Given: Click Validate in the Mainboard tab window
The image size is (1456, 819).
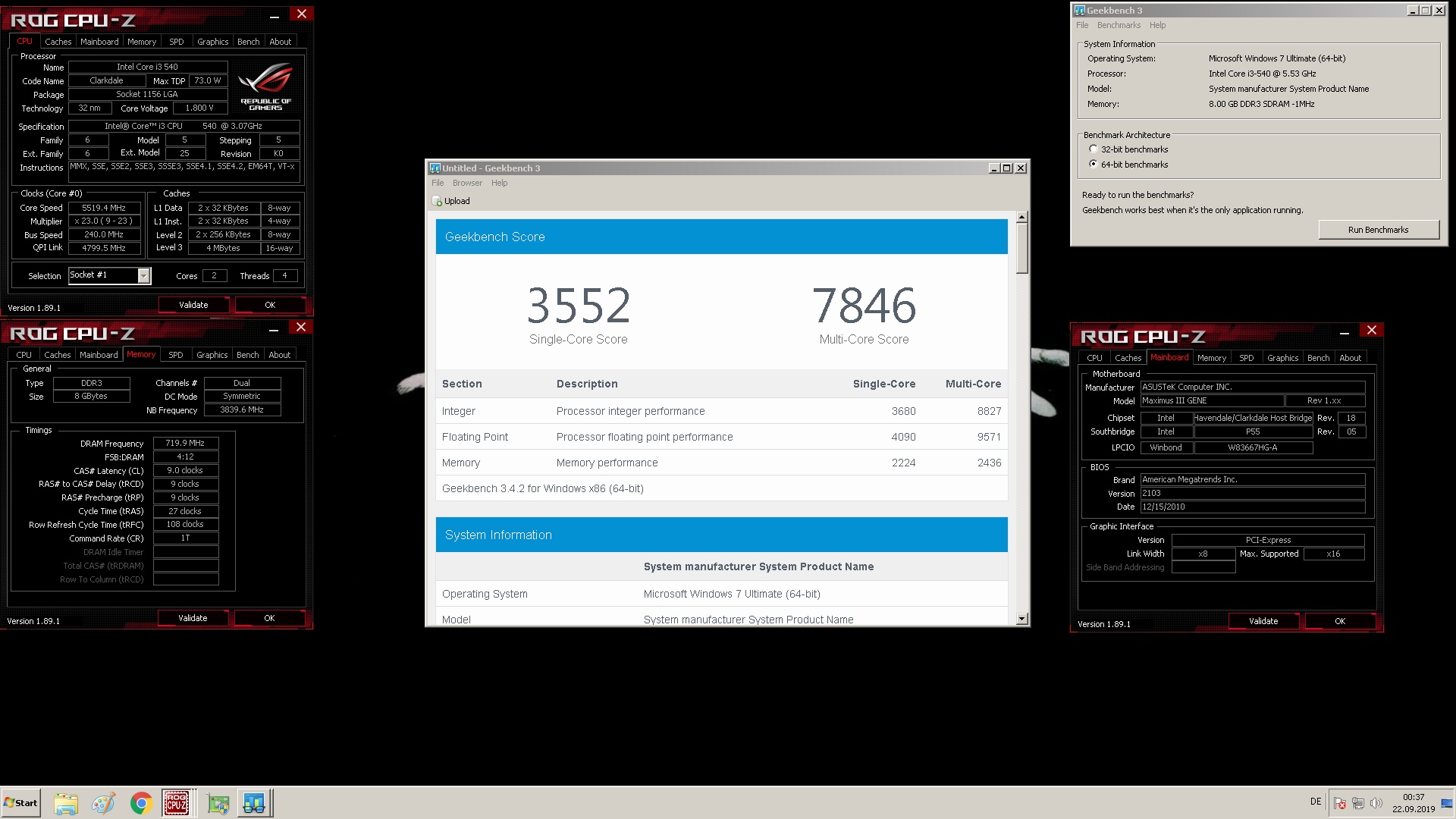Looking at the screenshot, I should (x=1263, y=621).
